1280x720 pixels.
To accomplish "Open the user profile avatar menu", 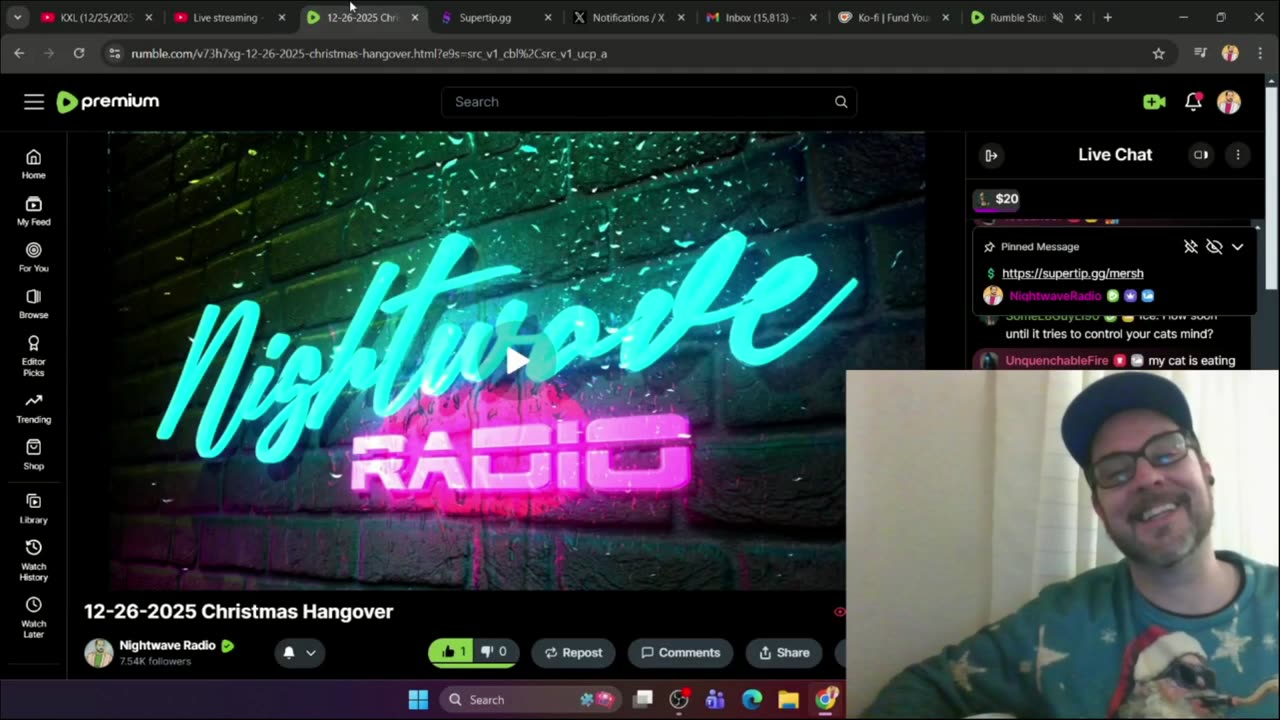I will (1229, 102).
